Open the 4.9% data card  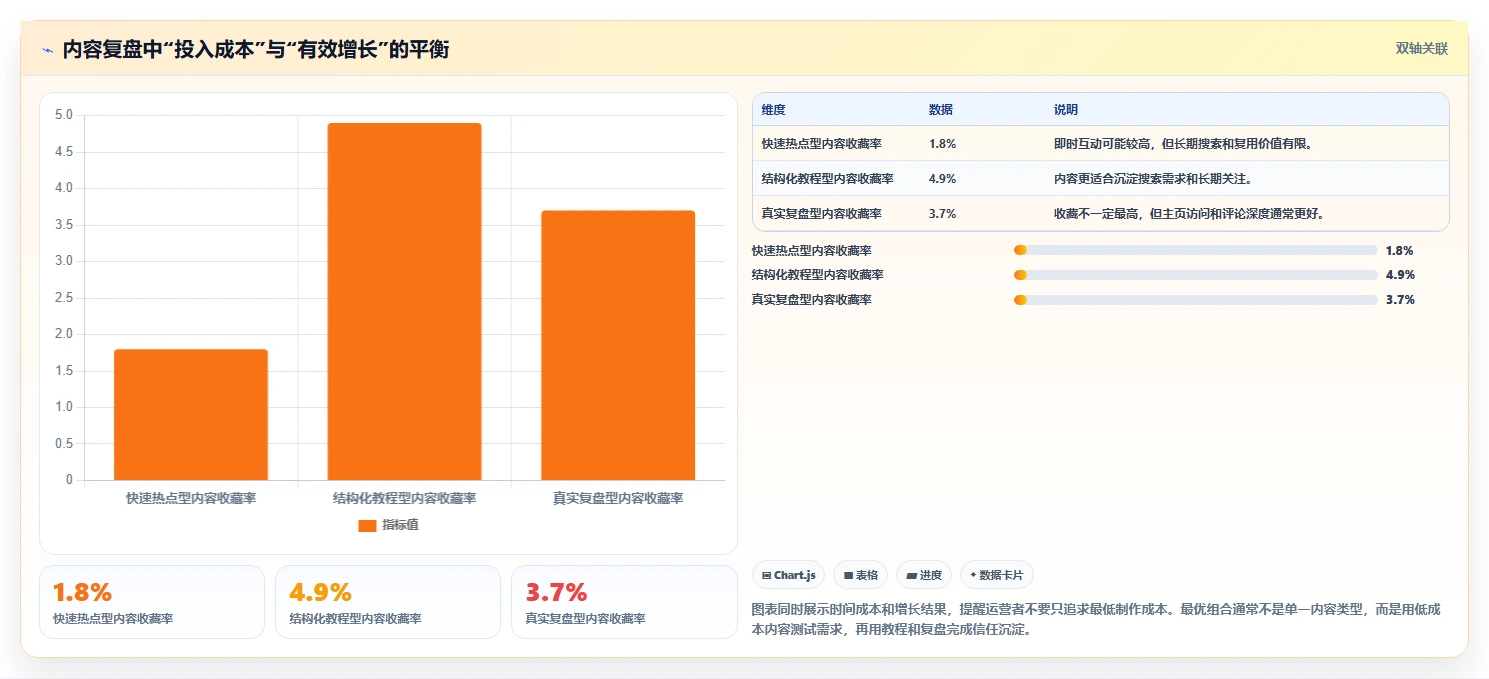(x=388, y=602)
